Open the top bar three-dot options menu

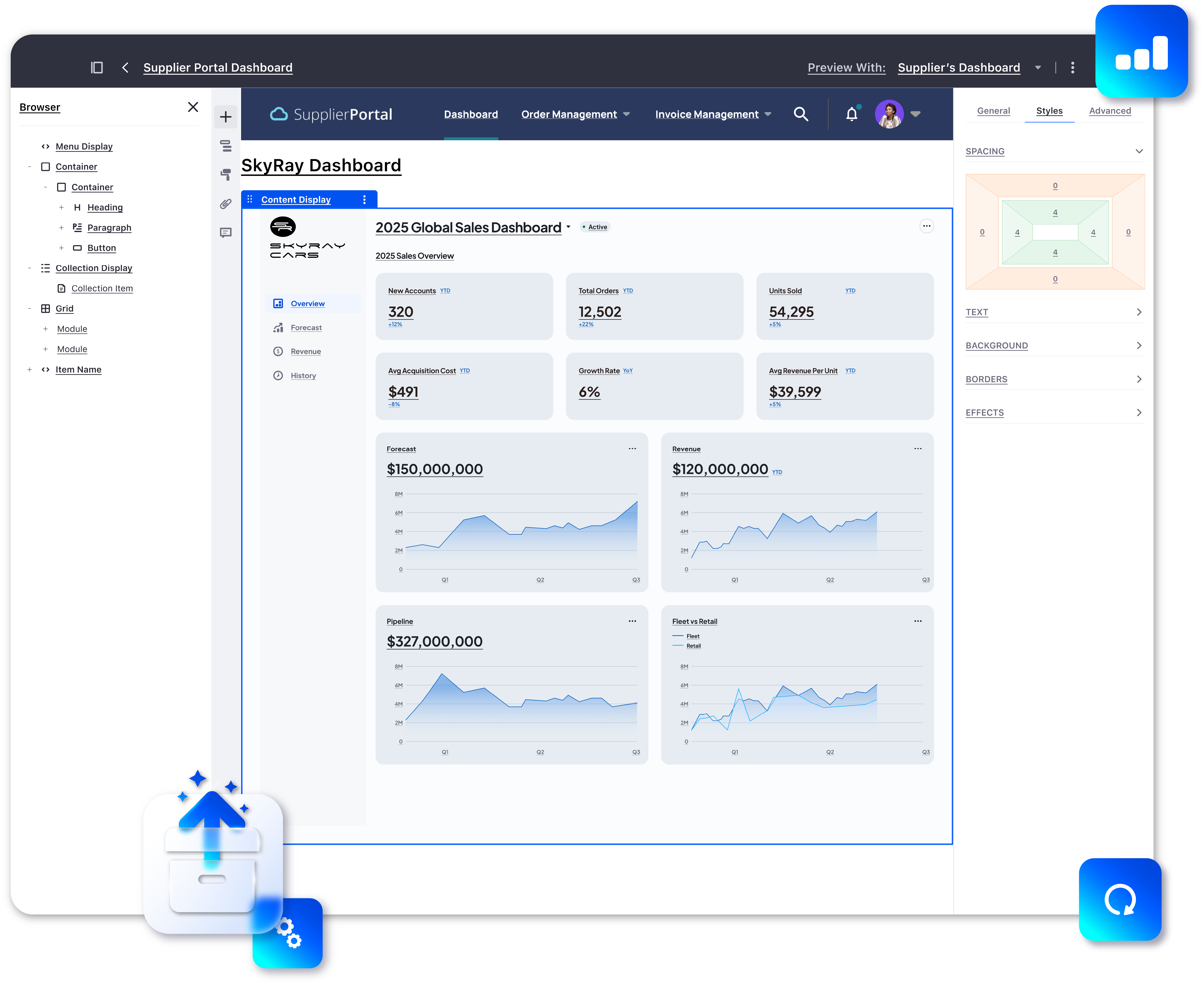click(x=1072, y=68)
